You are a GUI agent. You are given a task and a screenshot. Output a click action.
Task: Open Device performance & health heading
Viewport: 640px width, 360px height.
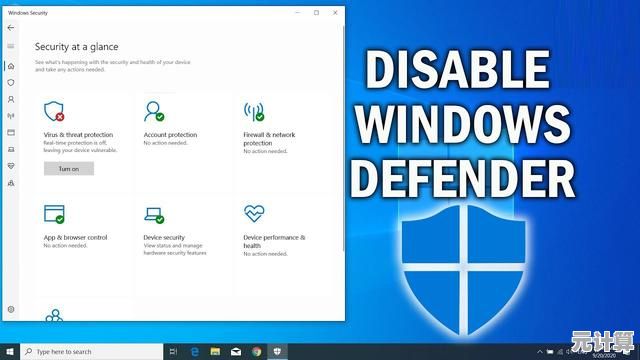[274, 241]
